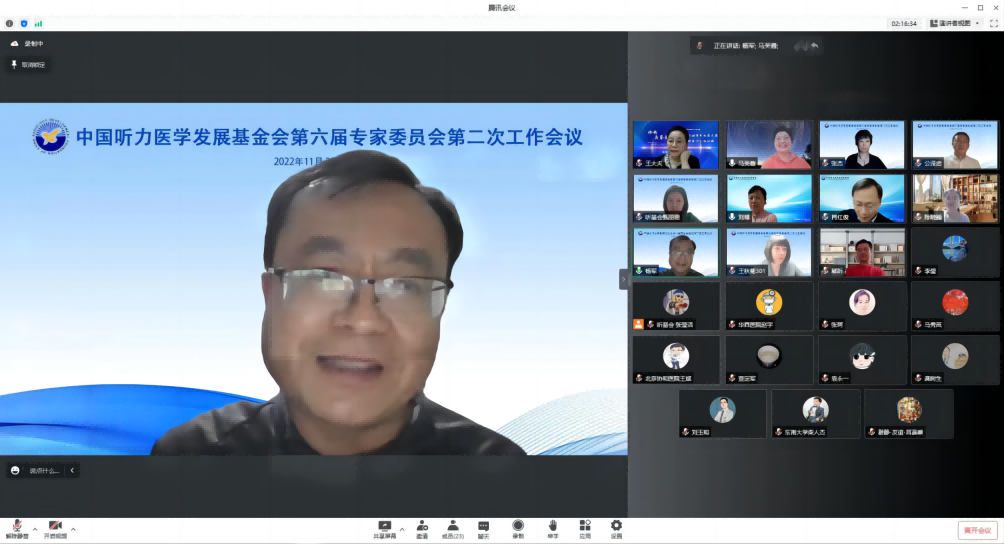
Task: Click the raise hand icon
Action: coord(552,526)
